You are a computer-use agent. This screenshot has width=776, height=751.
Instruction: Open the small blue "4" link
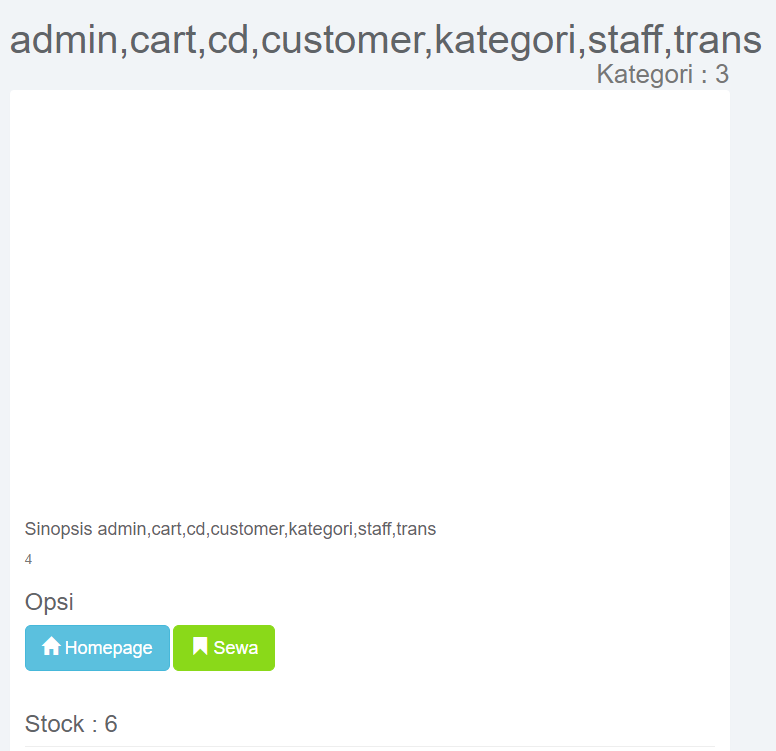28,559
